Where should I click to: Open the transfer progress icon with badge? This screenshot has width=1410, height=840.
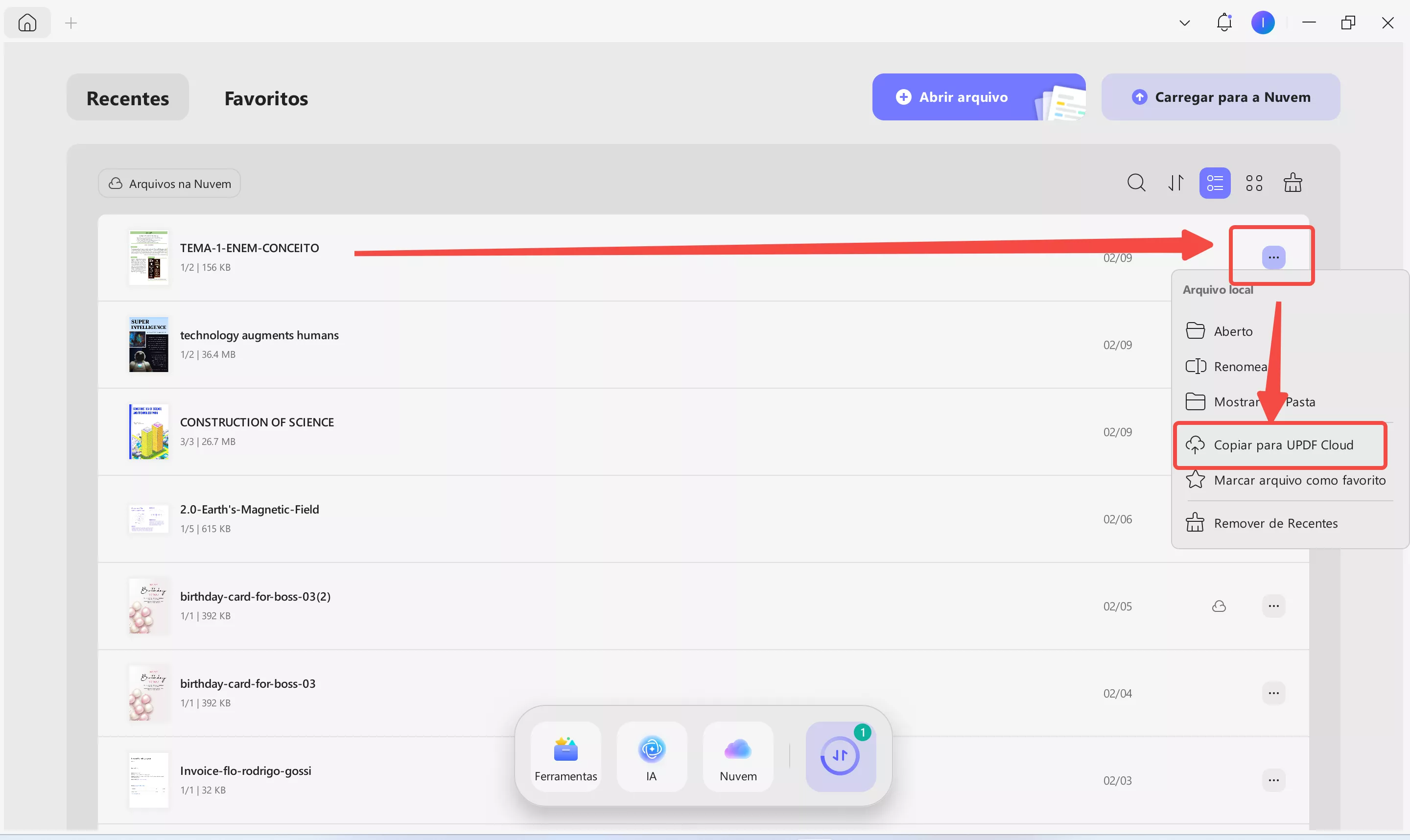point(841,756)
